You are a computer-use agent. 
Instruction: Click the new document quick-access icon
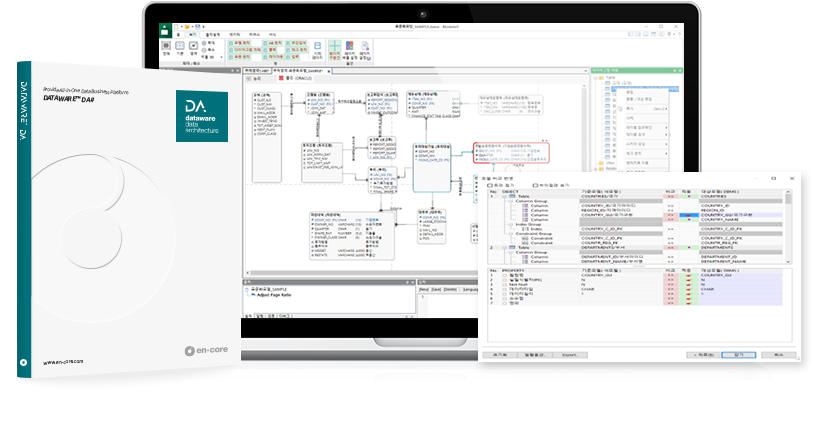click(177, 27)
